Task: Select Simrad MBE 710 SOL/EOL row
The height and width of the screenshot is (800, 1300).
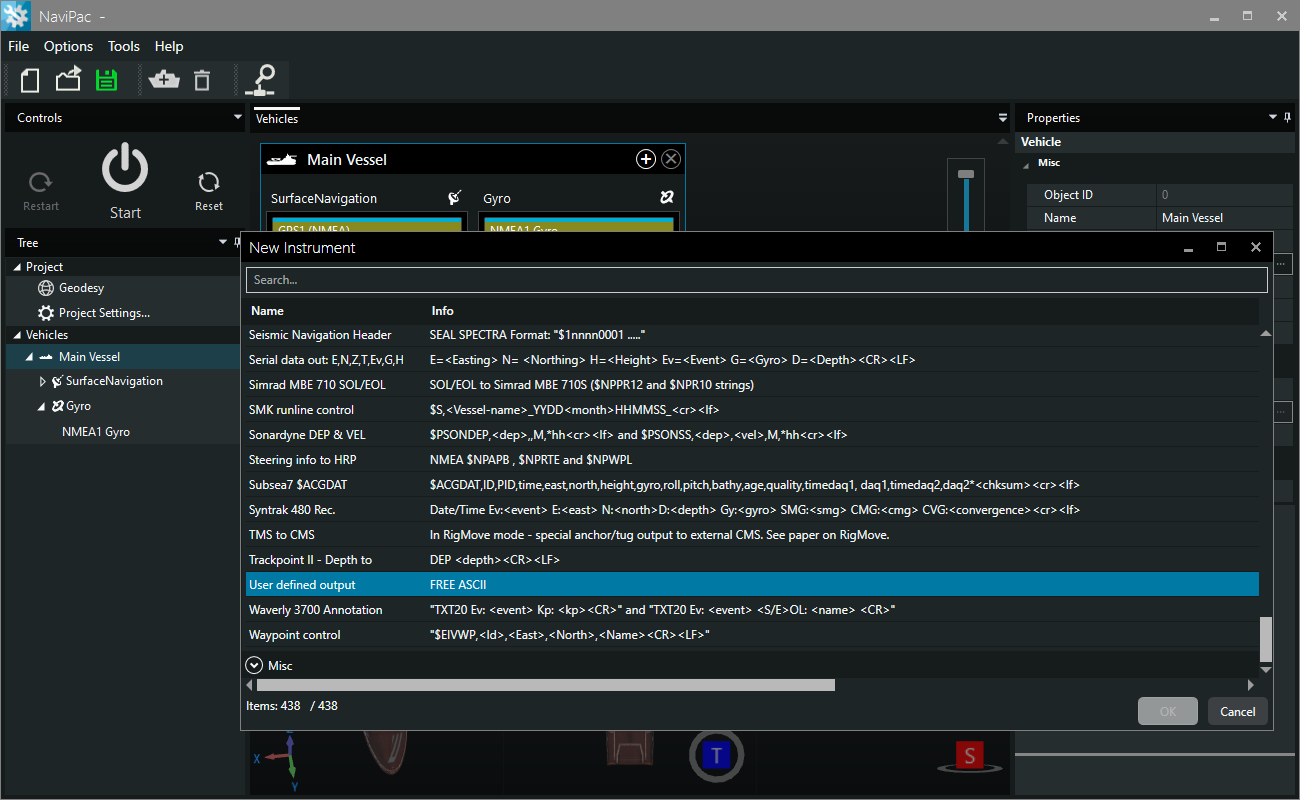Action: tap(752, 385)
